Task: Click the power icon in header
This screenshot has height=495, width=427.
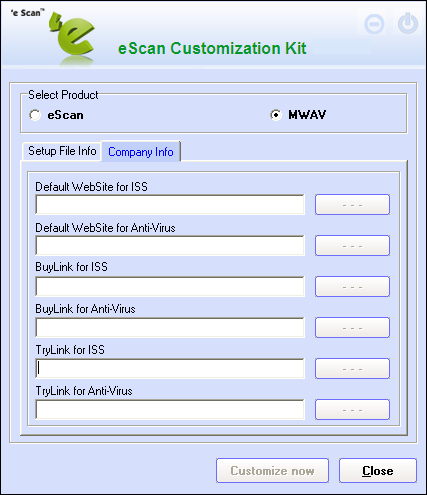Action: pyautogui.click(x=408, y=24)
